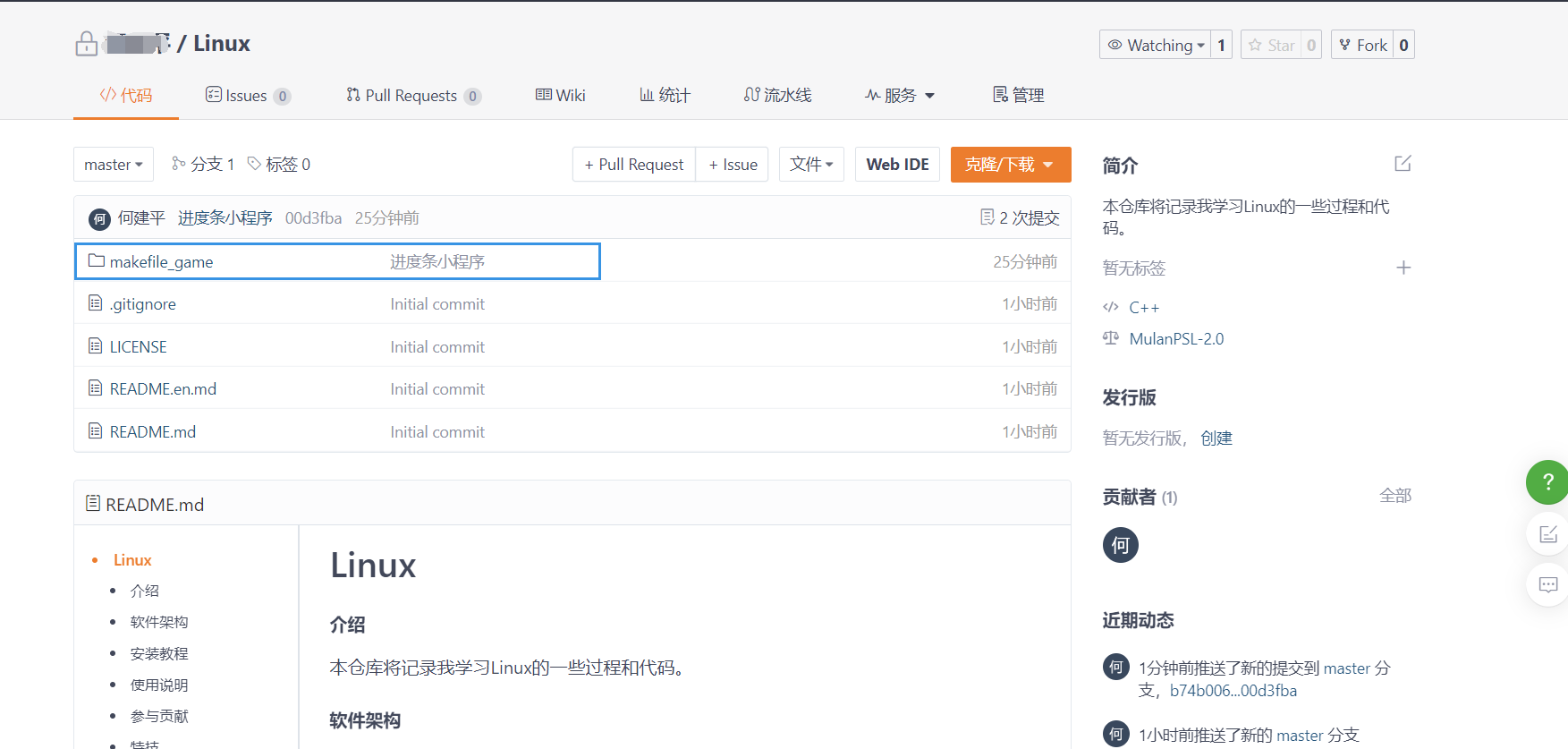Open the 代码 tab
This screenshot has width=1568, height=749.
(126, 95)
